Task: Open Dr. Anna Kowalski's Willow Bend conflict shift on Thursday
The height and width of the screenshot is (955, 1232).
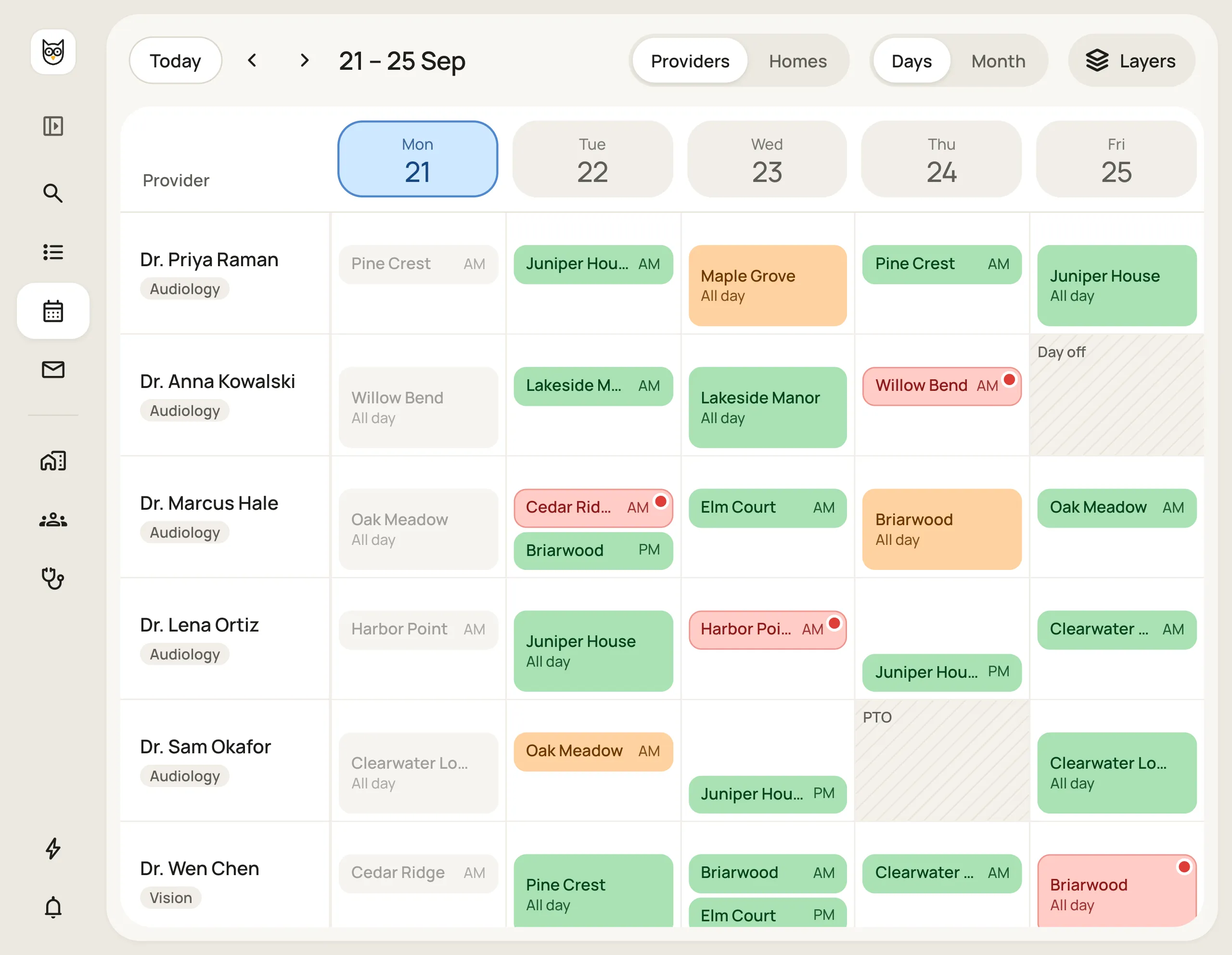Action: [x=941, y=386]
